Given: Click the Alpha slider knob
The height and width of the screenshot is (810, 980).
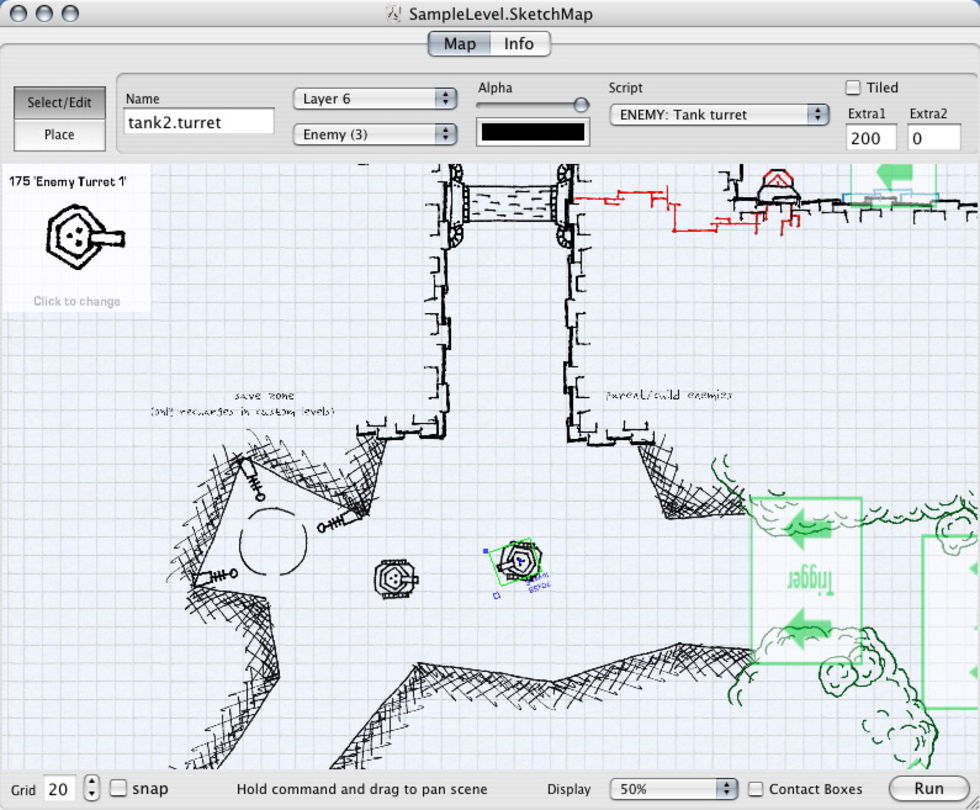Looking at the screenshot, I should [580, 104].
